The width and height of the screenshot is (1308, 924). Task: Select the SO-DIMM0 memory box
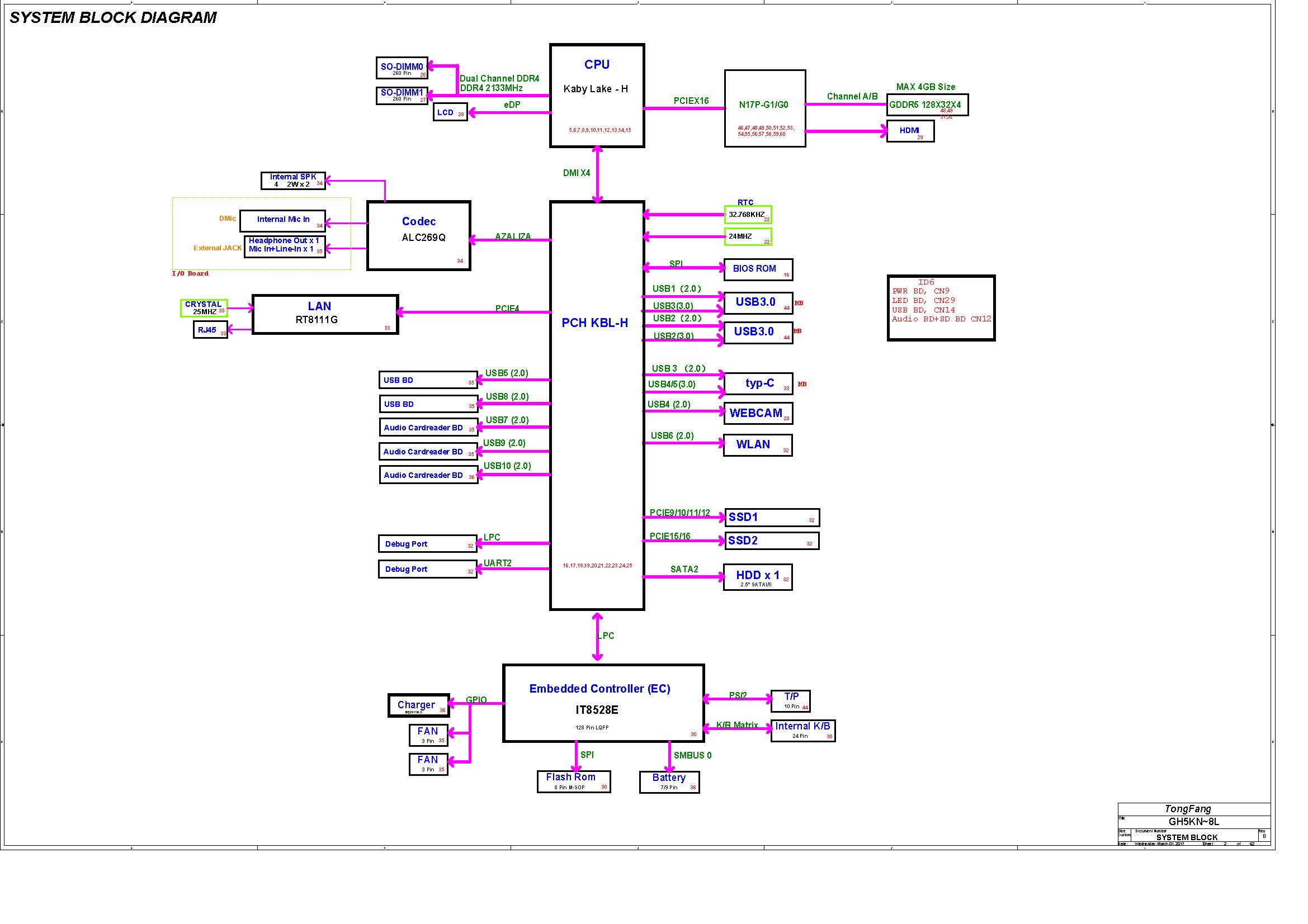[x=402, y=68]
